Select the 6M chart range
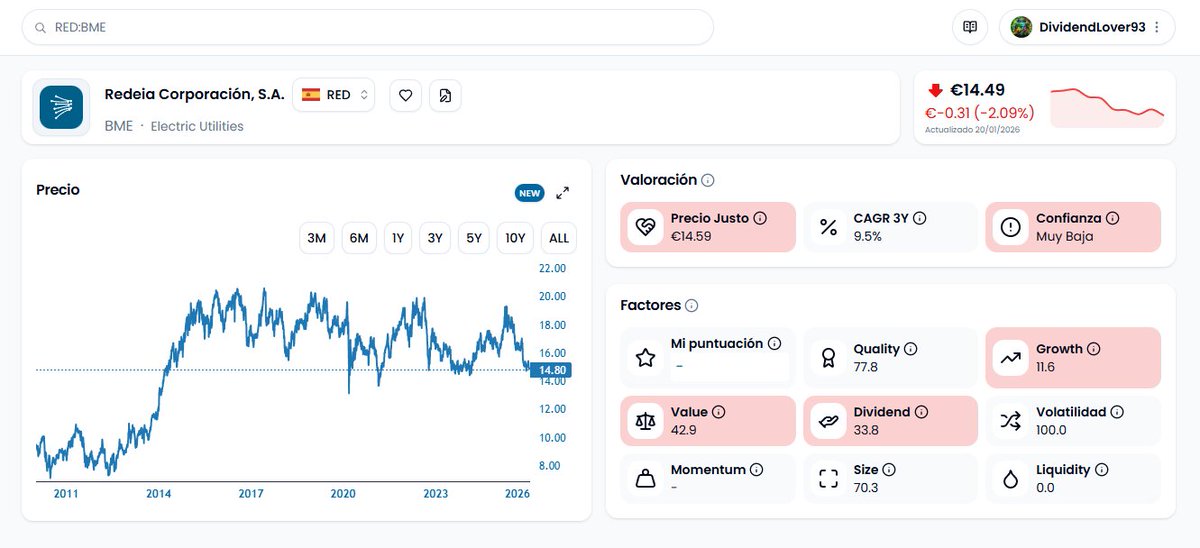The image size is (1200, 548). pyautogui.click(x=358, y=238)
